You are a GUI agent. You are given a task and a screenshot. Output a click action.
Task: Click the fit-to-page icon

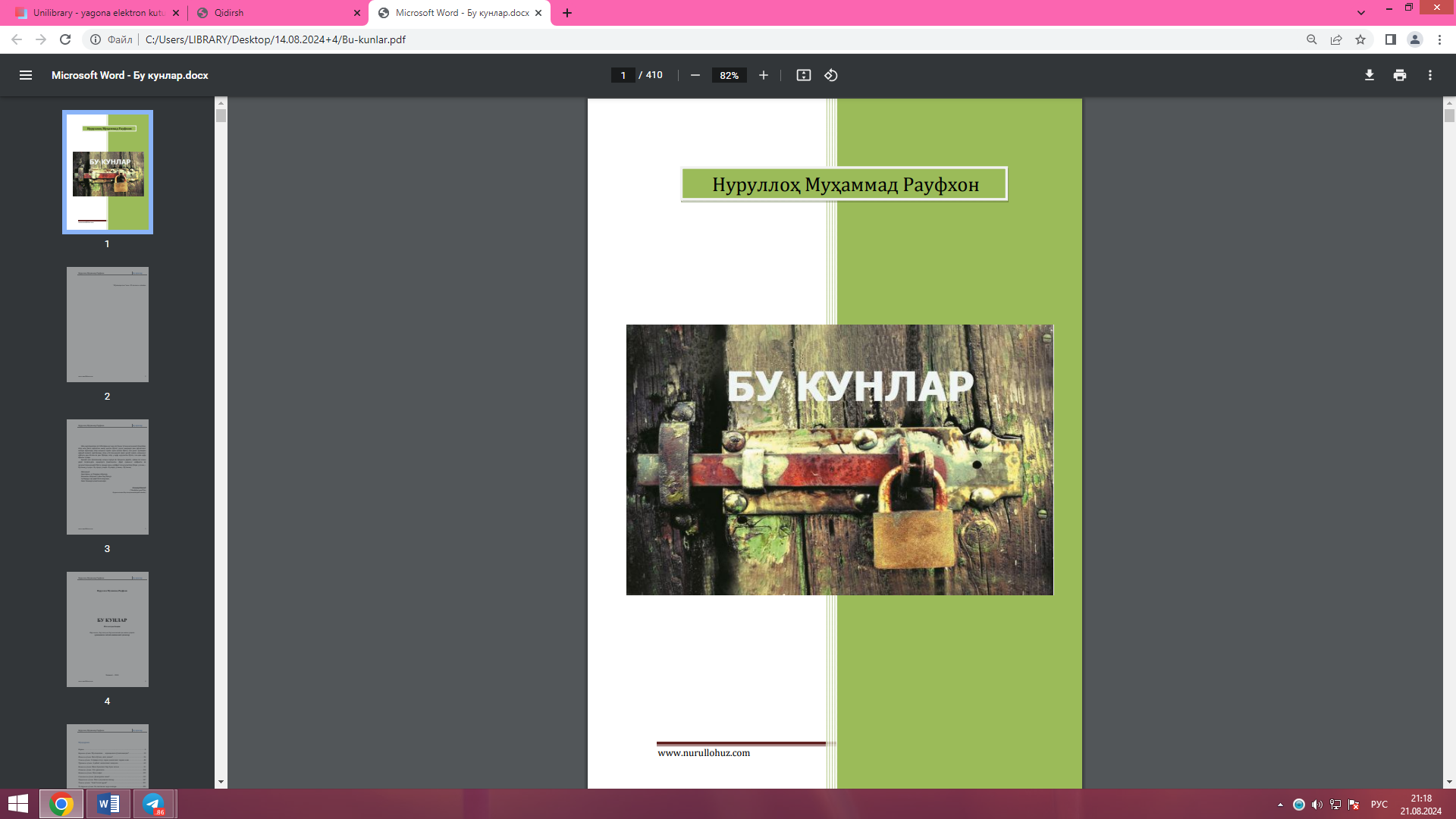tap(803, 75)
